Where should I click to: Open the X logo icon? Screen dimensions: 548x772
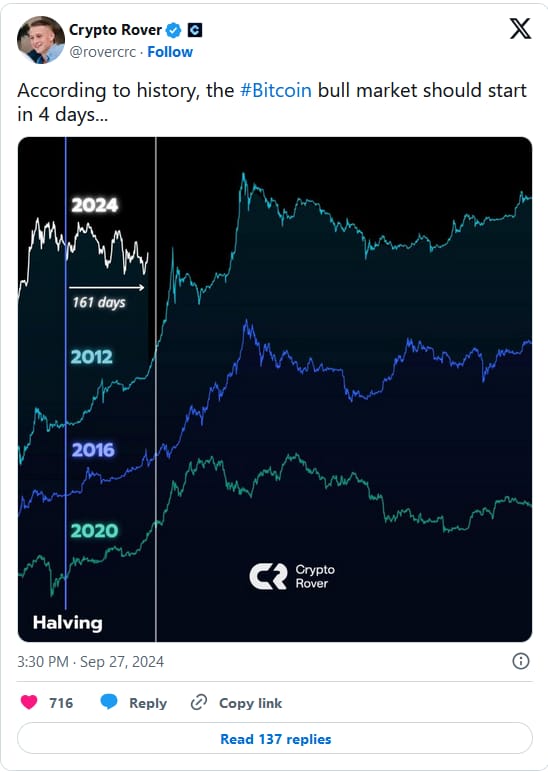pos(520,29)
